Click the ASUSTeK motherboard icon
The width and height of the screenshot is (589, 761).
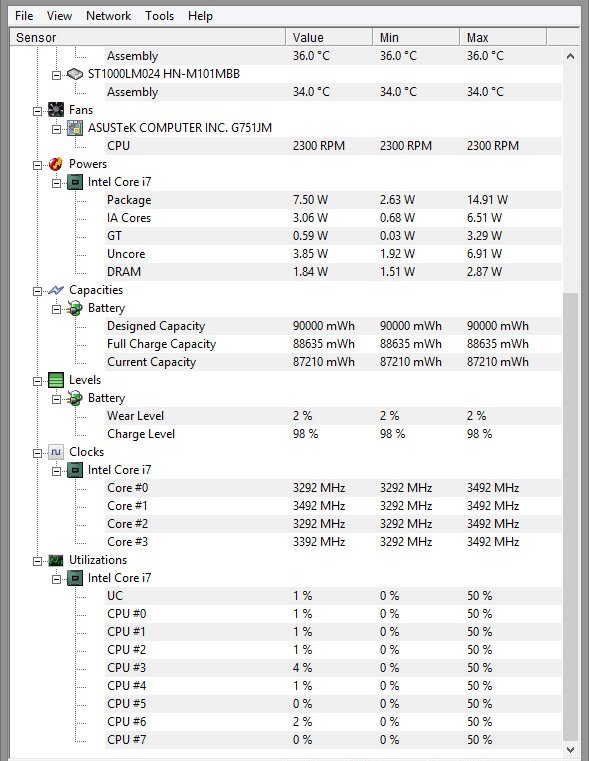[x=75, y=128]
